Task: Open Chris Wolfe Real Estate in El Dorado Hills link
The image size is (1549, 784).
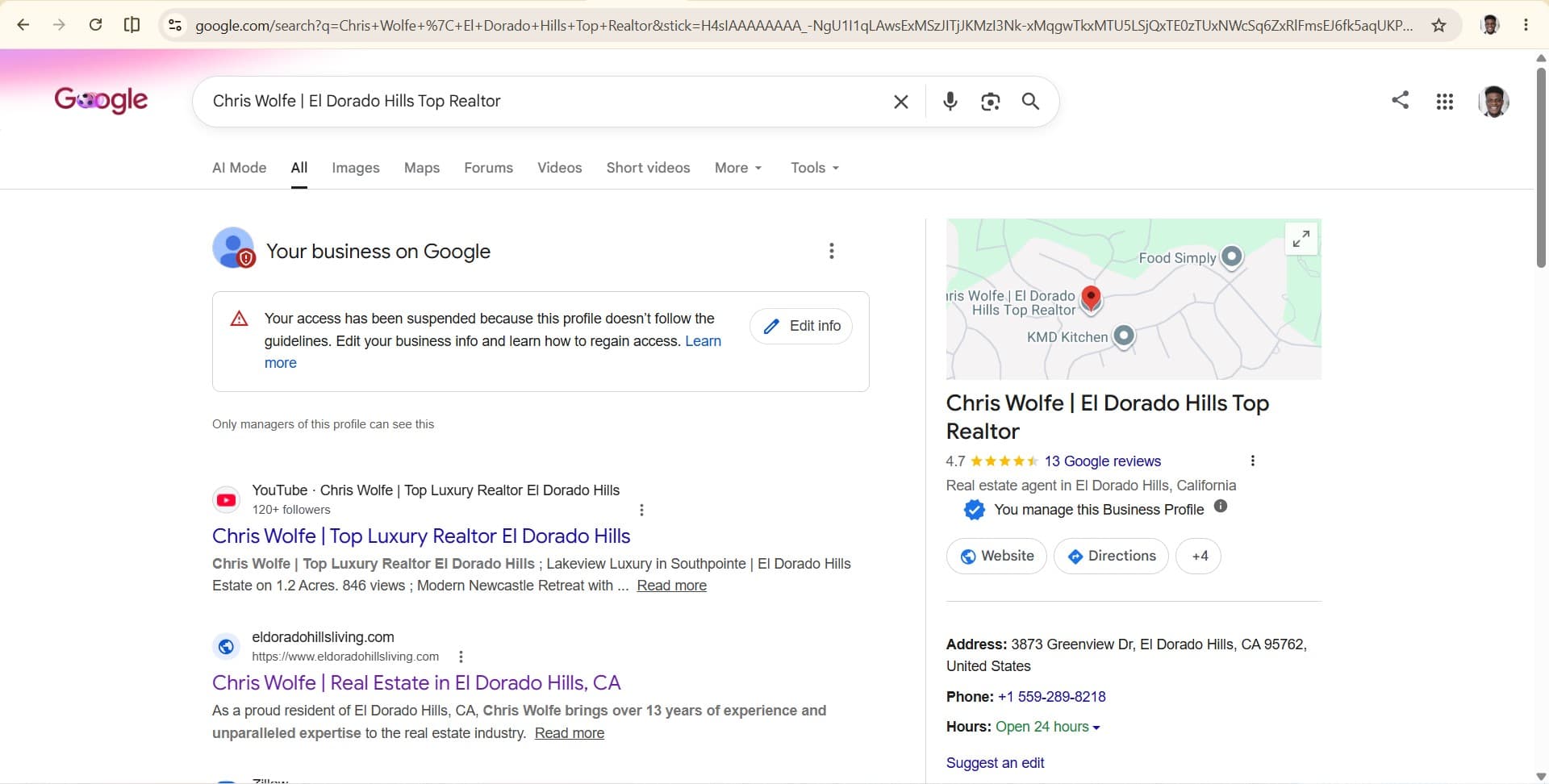Action: click(416, 683)
